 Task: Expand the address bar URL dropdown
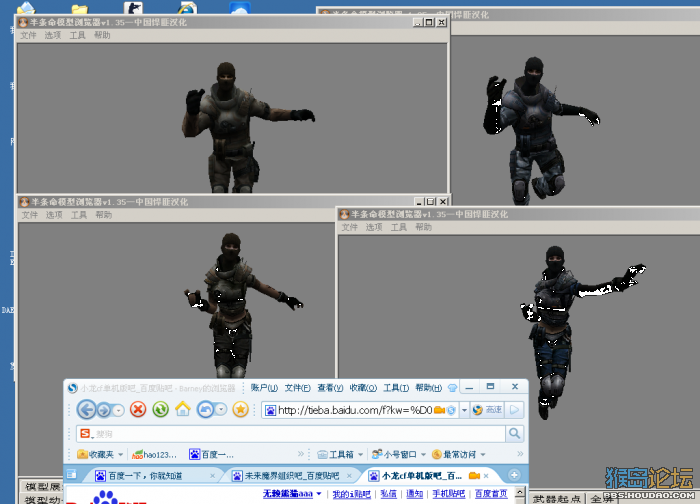(464, 410)
